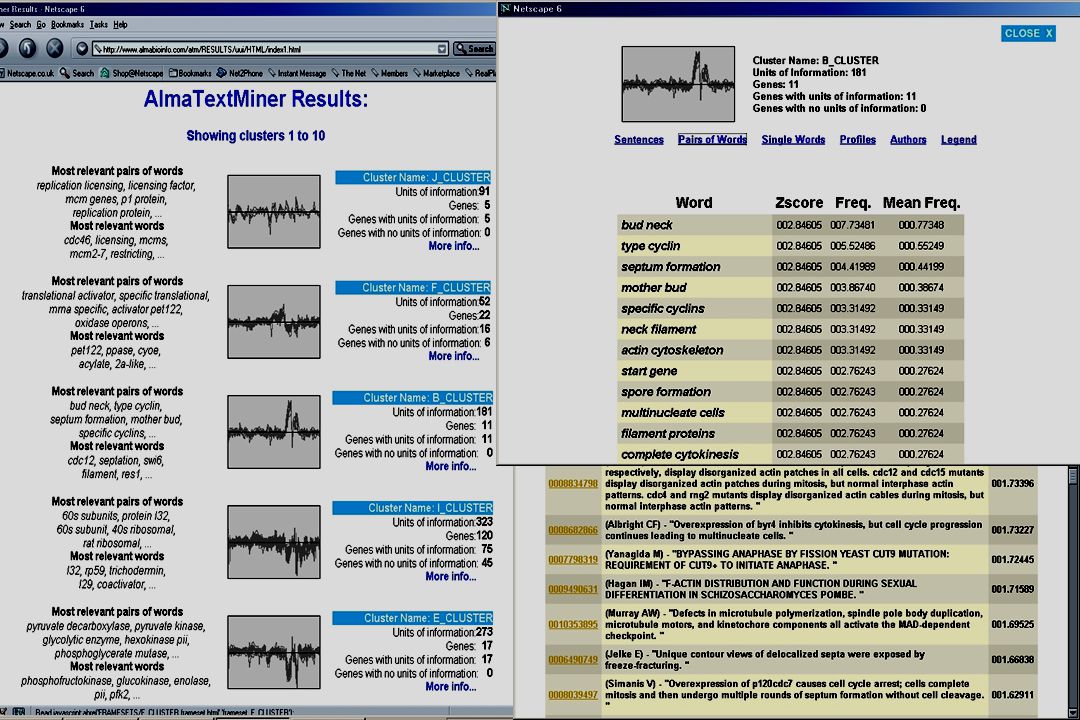The image size is (1080, 720).
Task: Open the Tasks menu
Action: [x=98, y=25]
